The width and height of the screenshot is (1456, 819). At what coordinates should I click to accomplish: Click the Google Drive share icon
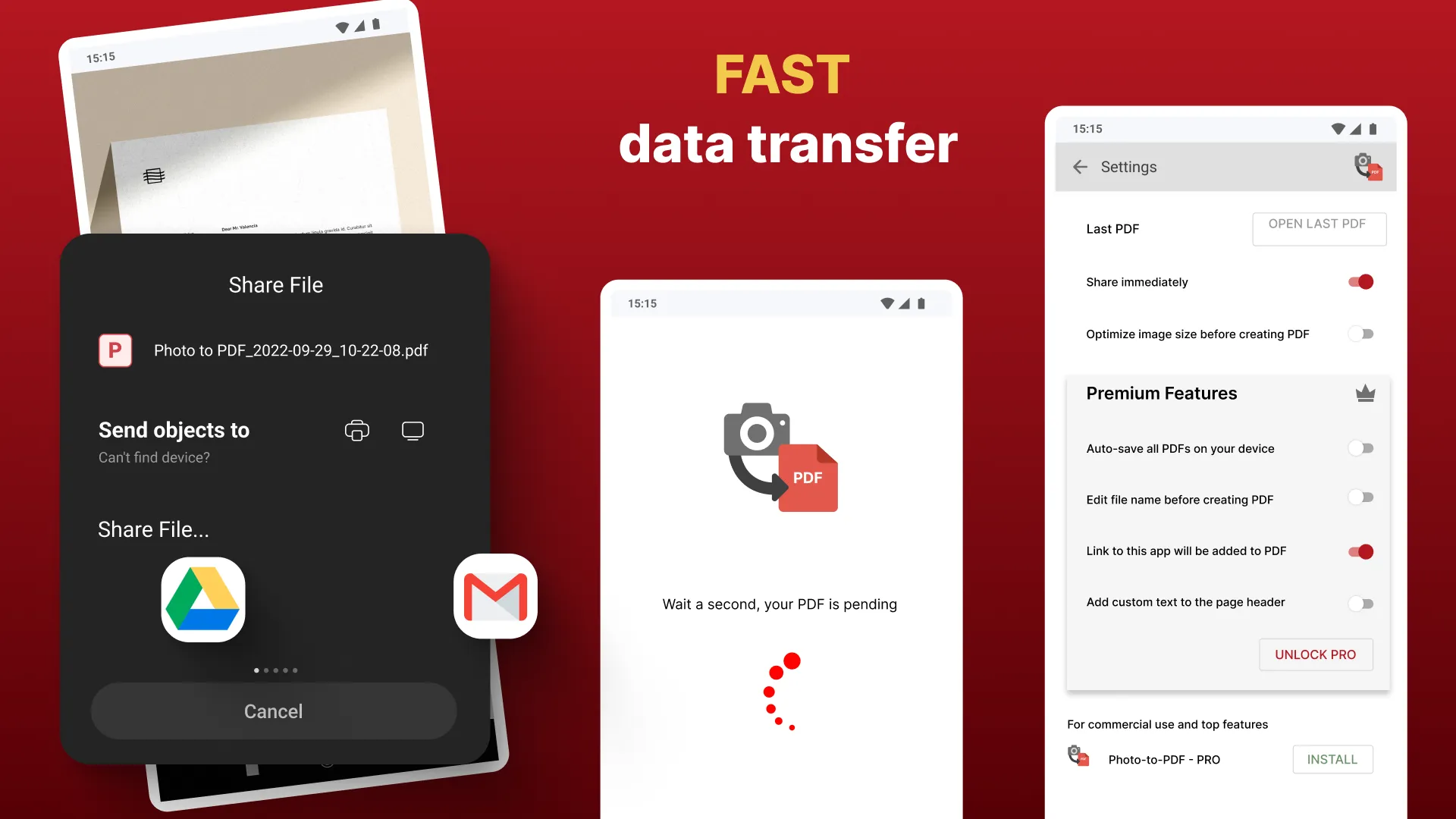(203, 597)
